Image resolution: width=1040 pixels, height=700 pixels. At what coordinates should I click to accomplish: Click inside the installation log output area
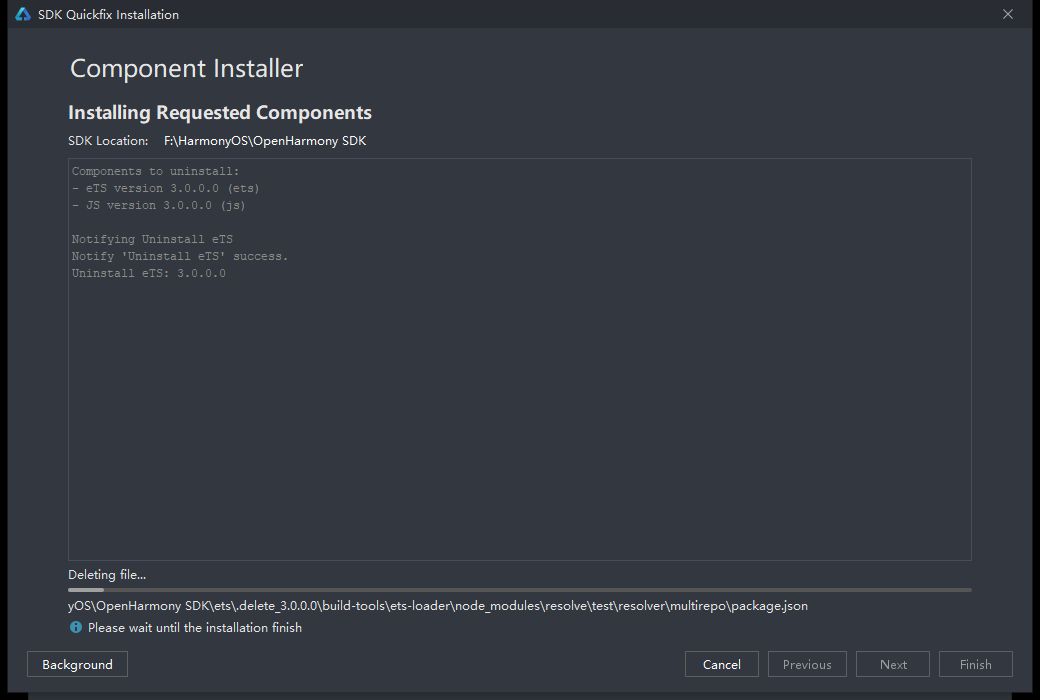(519, 359)
